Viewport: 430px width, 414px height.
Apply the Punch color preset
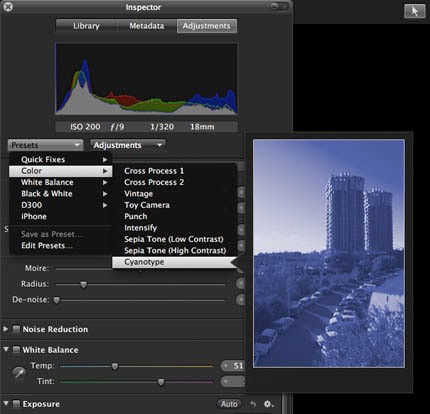(174, 216)
